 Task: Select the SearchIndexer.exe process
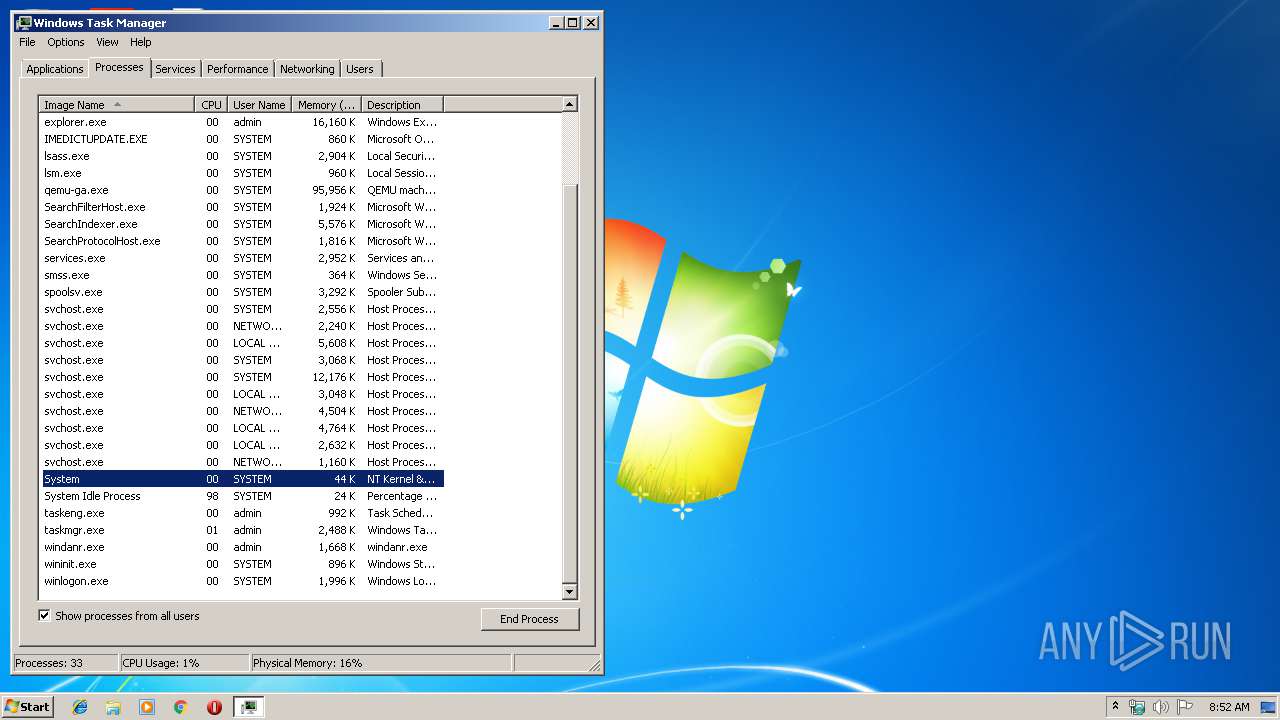coord(241,224)
